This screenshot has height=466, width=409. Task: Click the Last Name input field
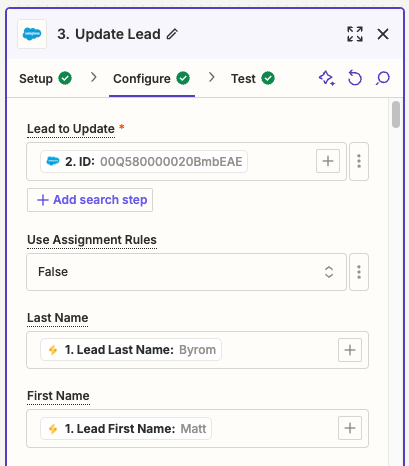[197, 350]
